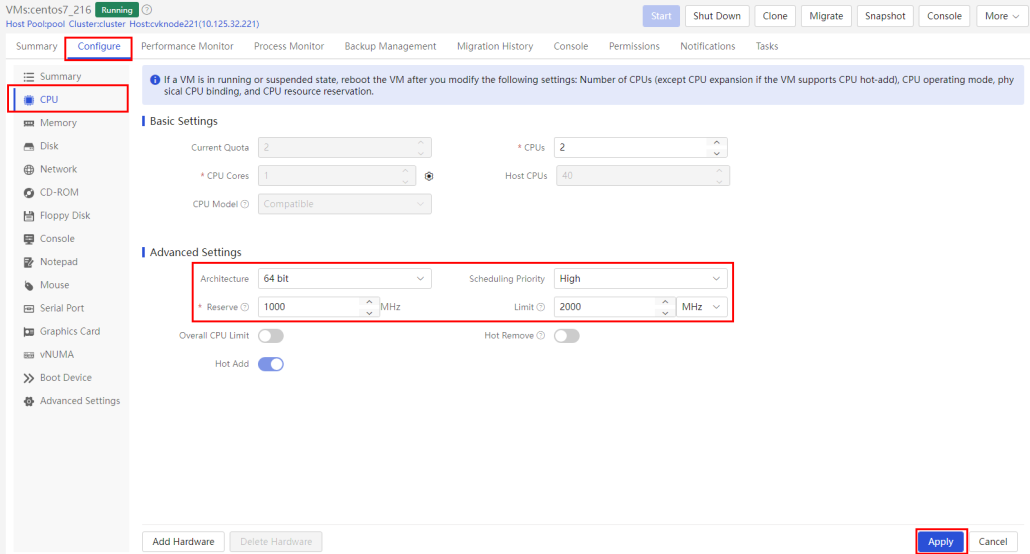Click the Floppy Disk icon
The image size is (1030, 554).
coord(29,216)
